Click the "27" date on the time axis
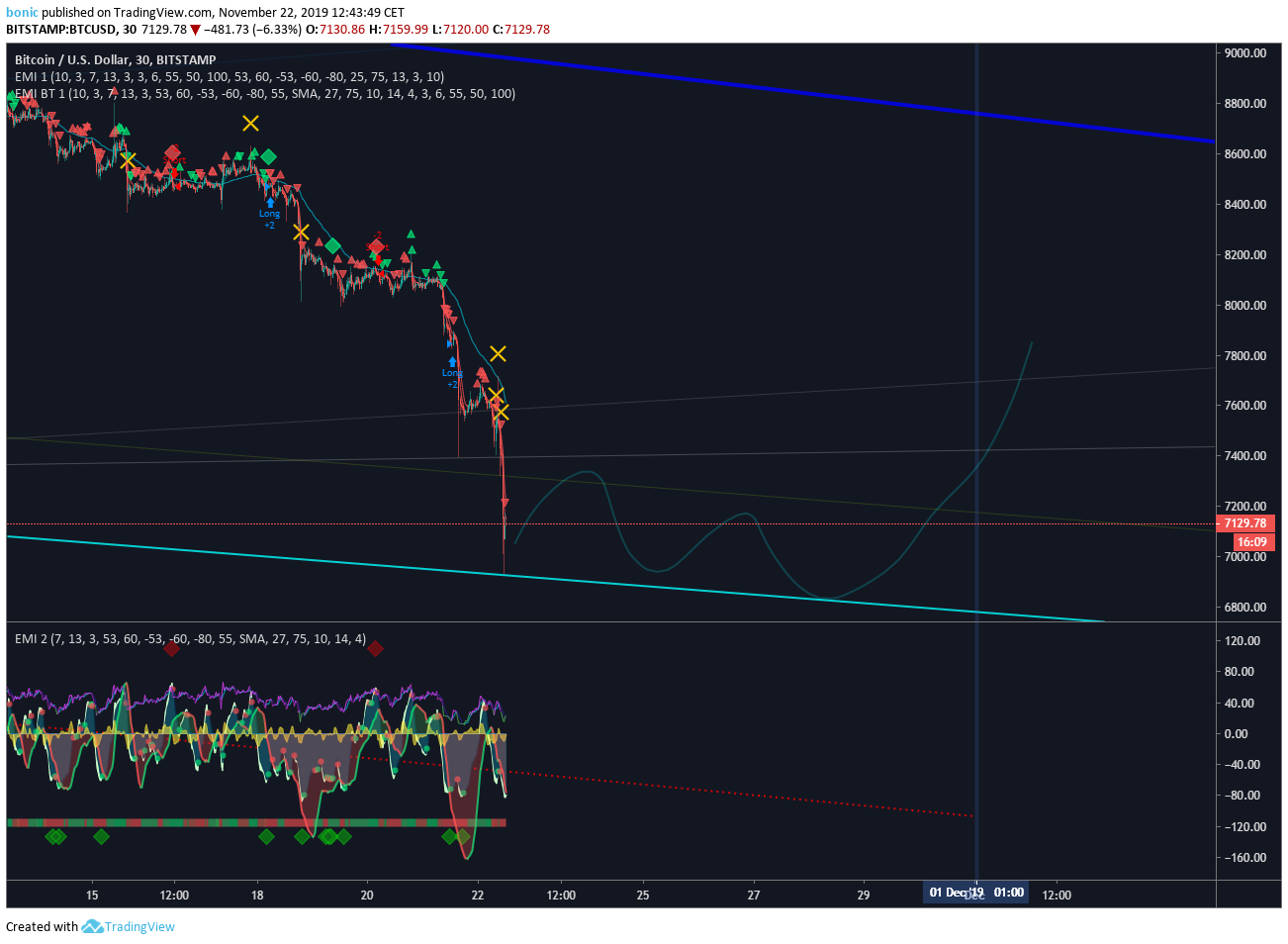The width and height of the screenshot is (1288, 944). click(x=754, y=896)
